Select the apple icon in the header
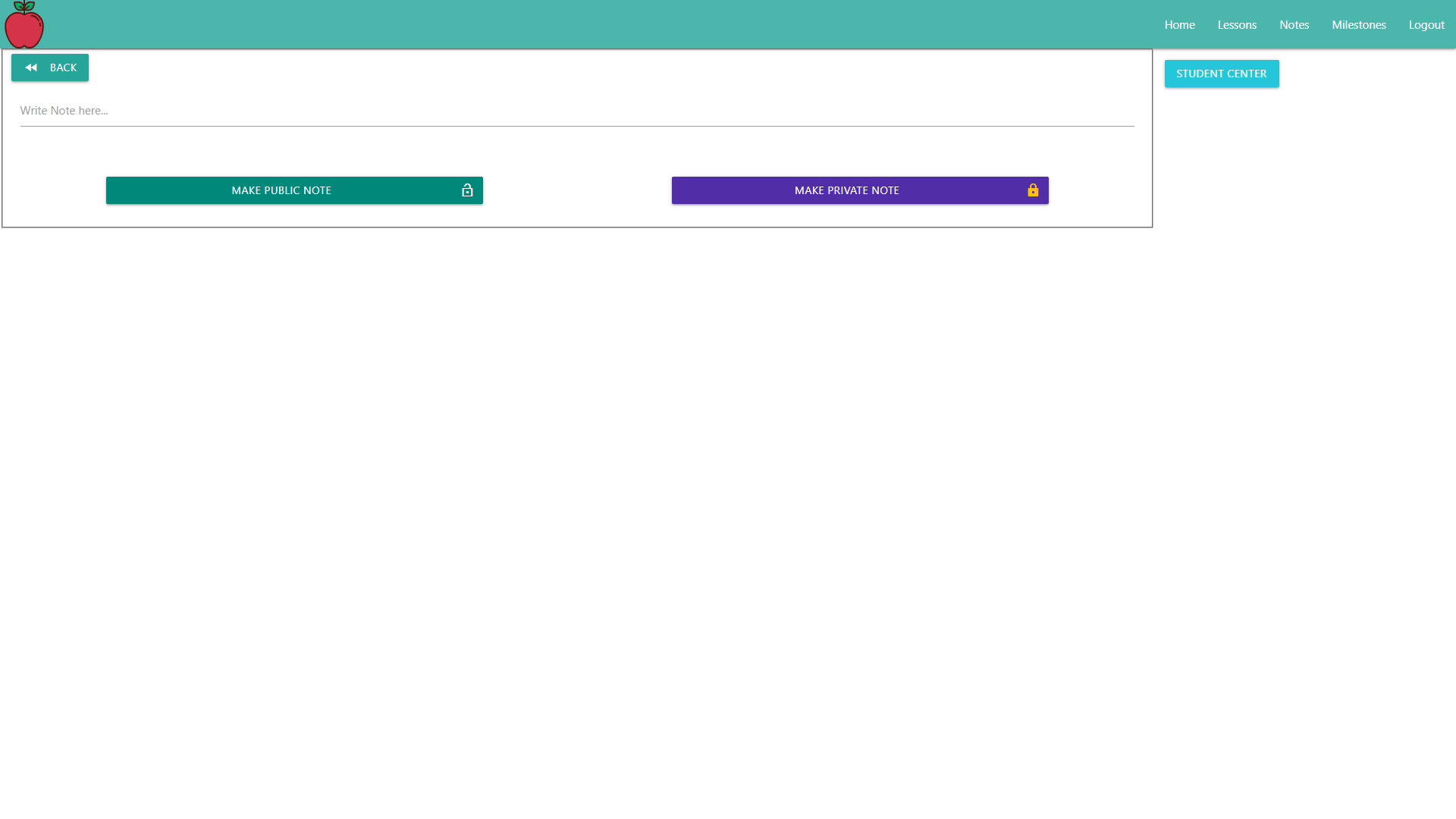 click(x=24, y=25)
